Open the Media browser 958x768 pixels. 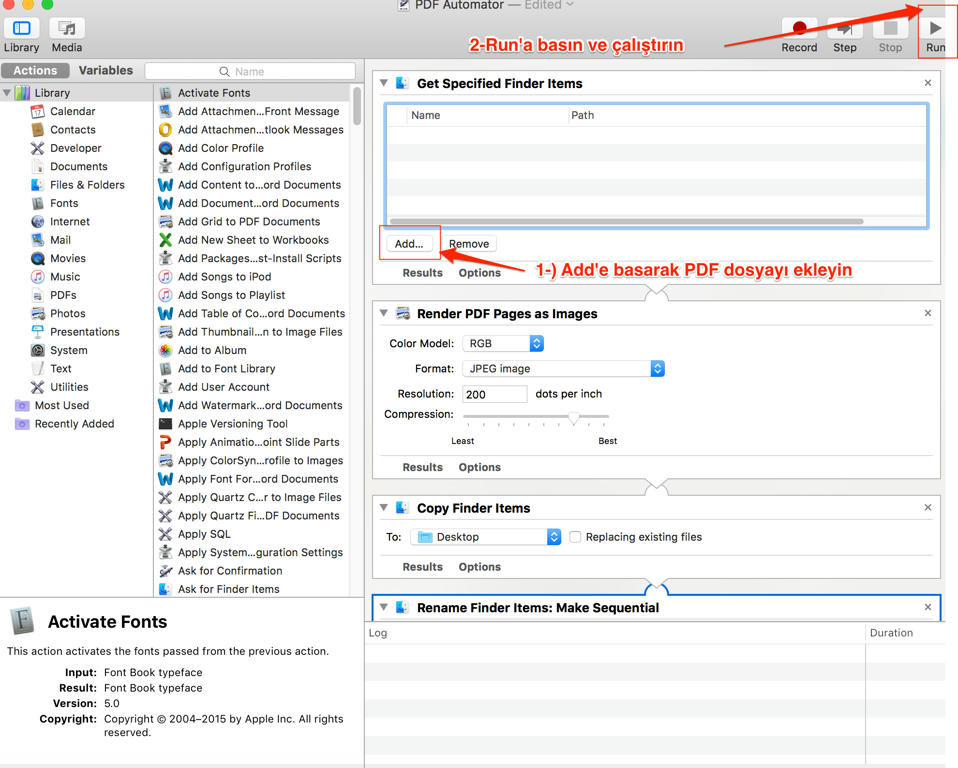click(67, 28)
